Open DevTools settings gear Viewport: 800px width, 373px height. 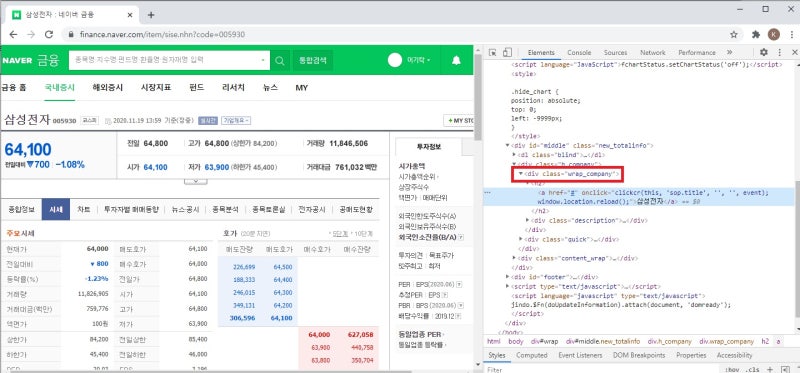click(763, 52)
